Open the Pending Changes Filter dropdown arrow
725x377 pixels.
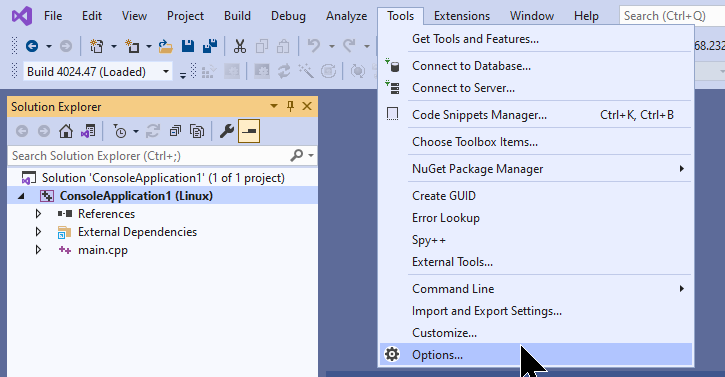tap(135, 132)
